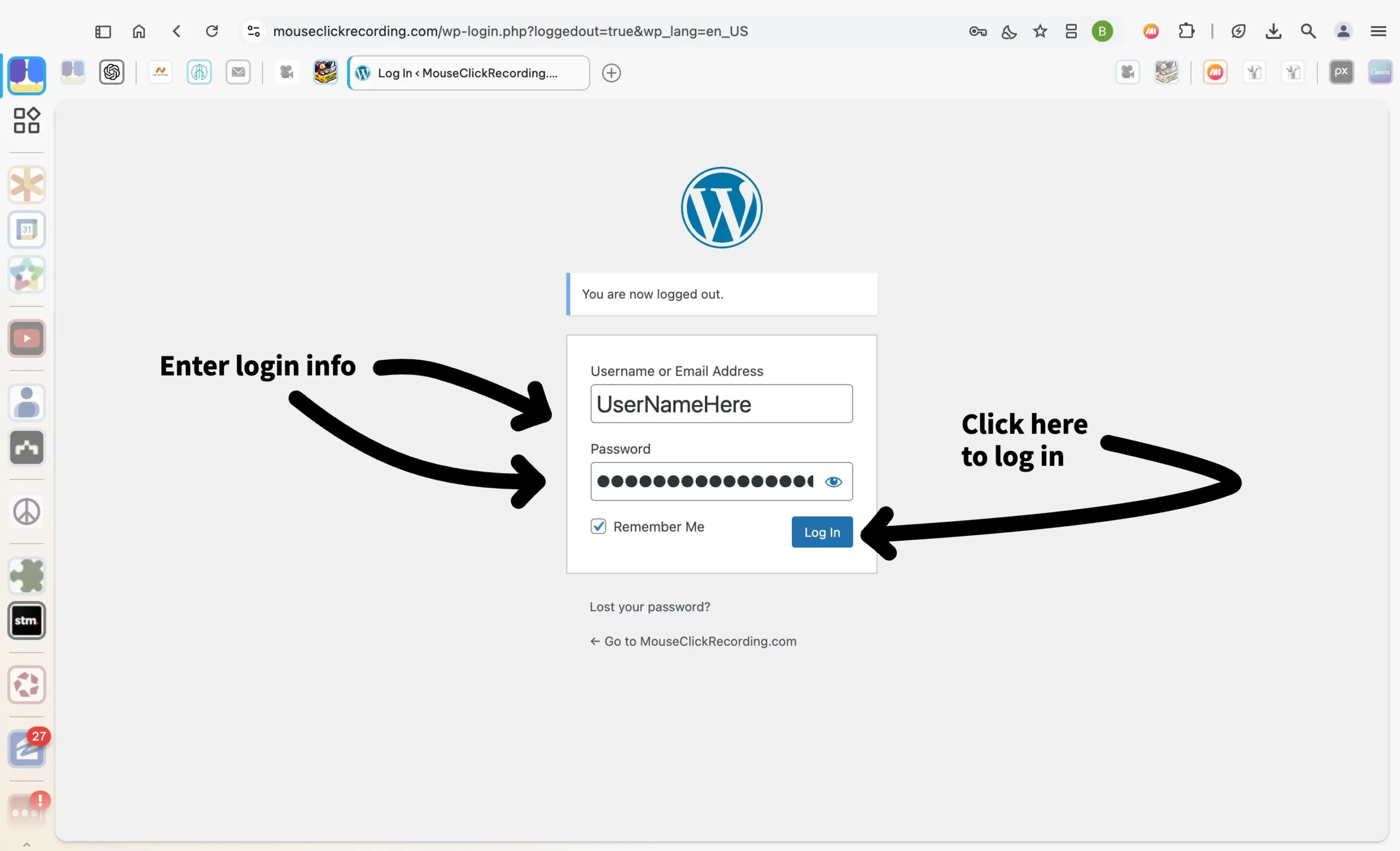Toggle the Remember Me checkbox
1400x851 pixels.
[598, 526]
